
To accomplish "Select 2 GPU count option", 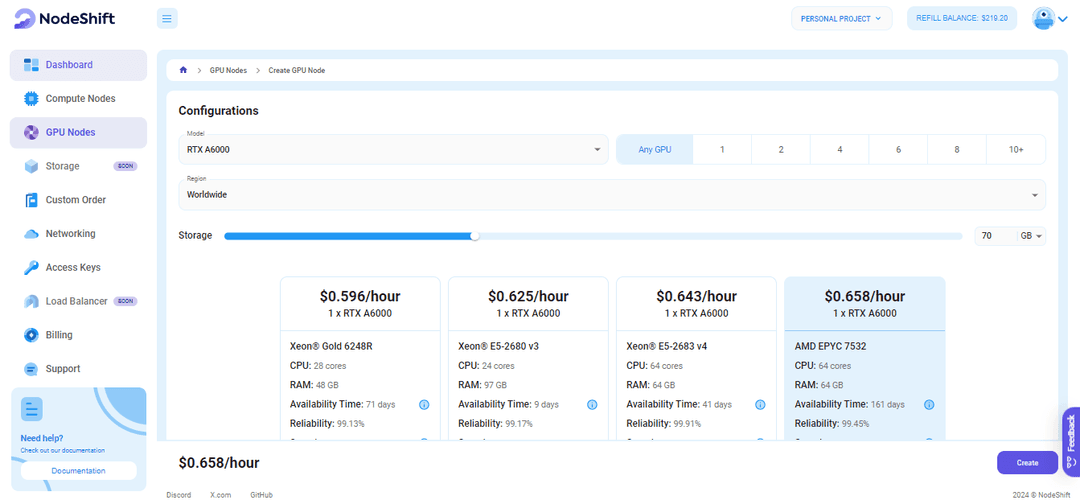I will pyautogui.click(x=781, y=150).
